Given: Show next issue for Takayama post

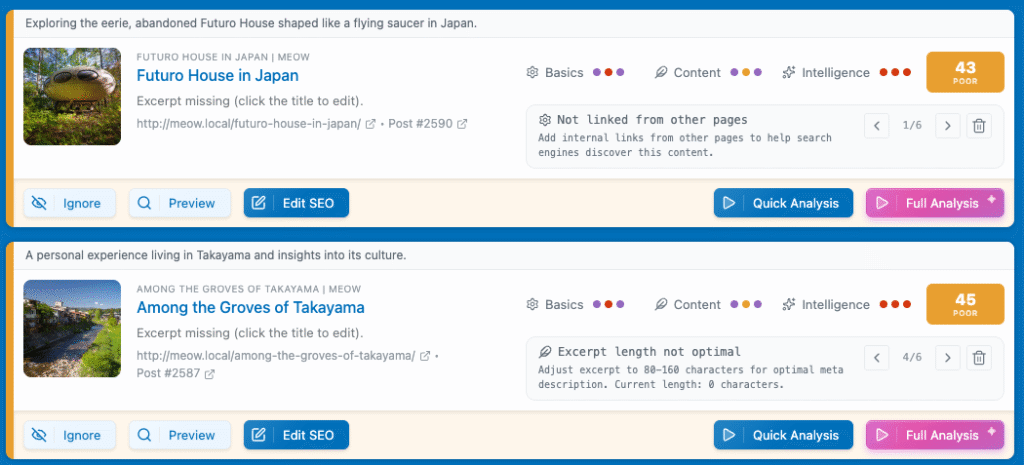Looking at the screenshot, I should 947,358.
